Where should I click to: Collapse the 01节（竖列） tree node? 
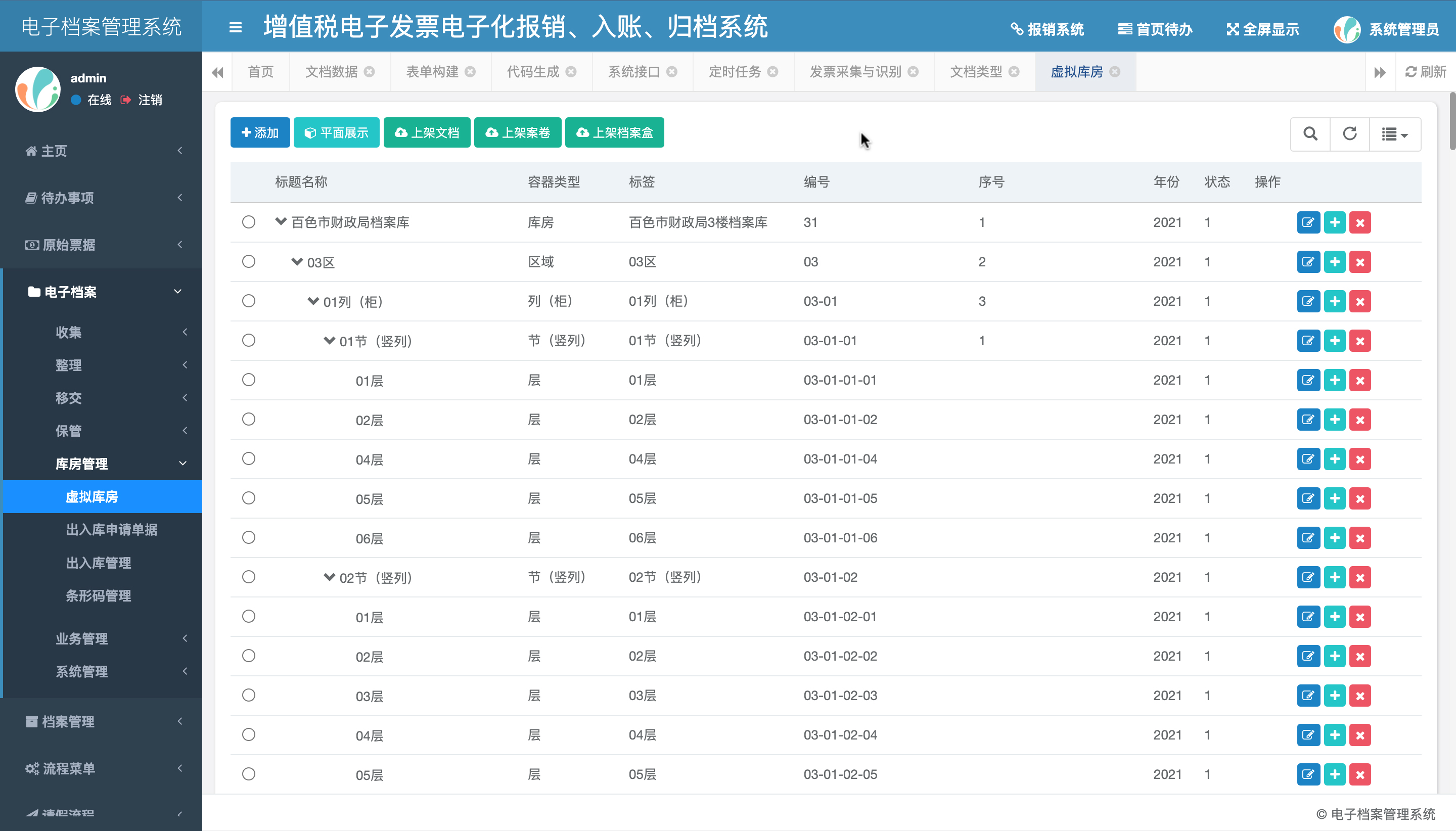coord(329,340)
